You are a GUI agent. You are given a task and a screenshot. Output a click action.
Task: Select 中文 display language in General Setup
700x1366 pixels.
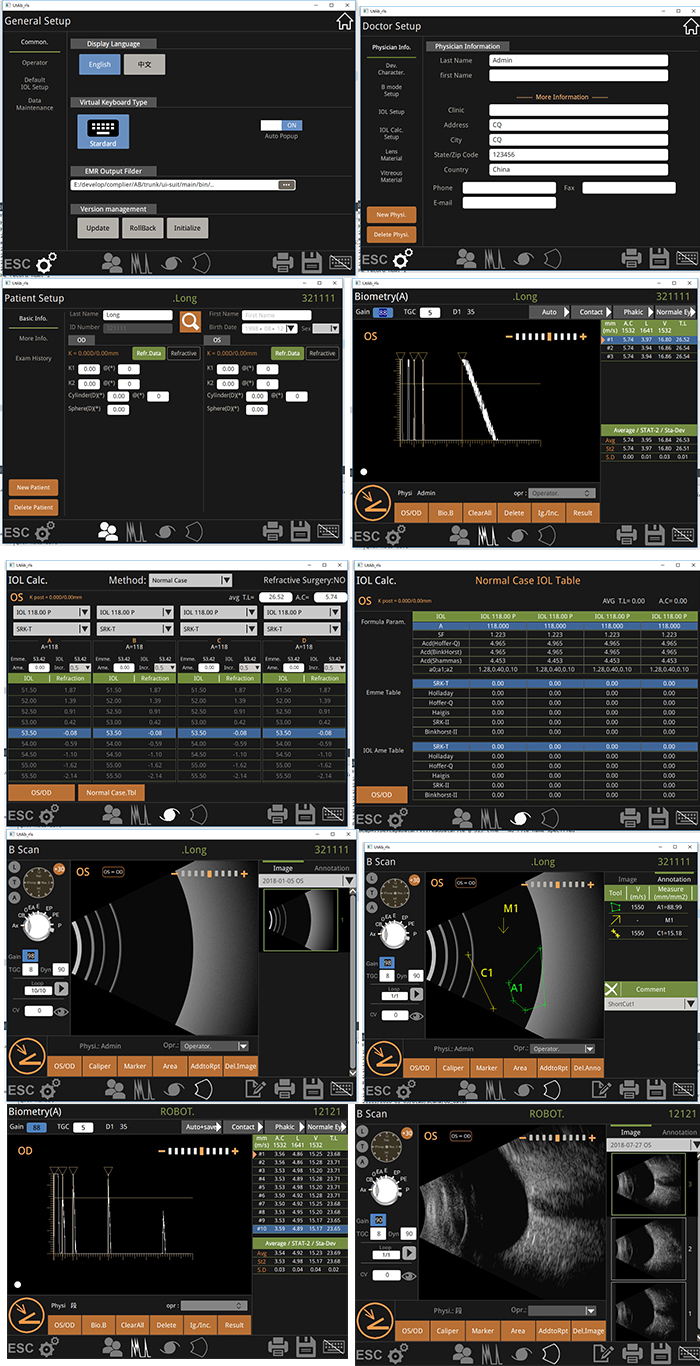point(144,64)
